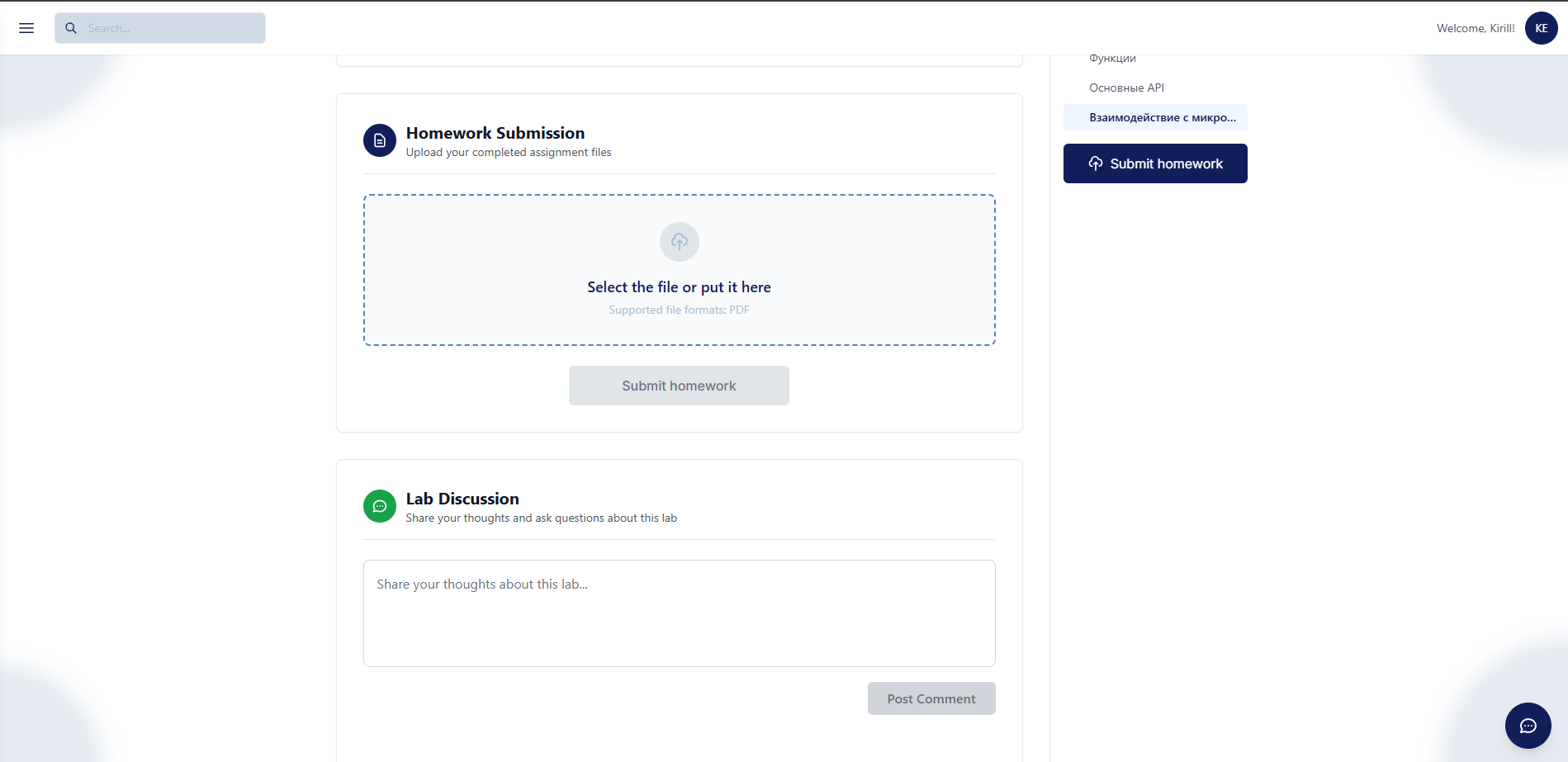Click the Lab Discussion chat bubble icon

tap(380, 506)
